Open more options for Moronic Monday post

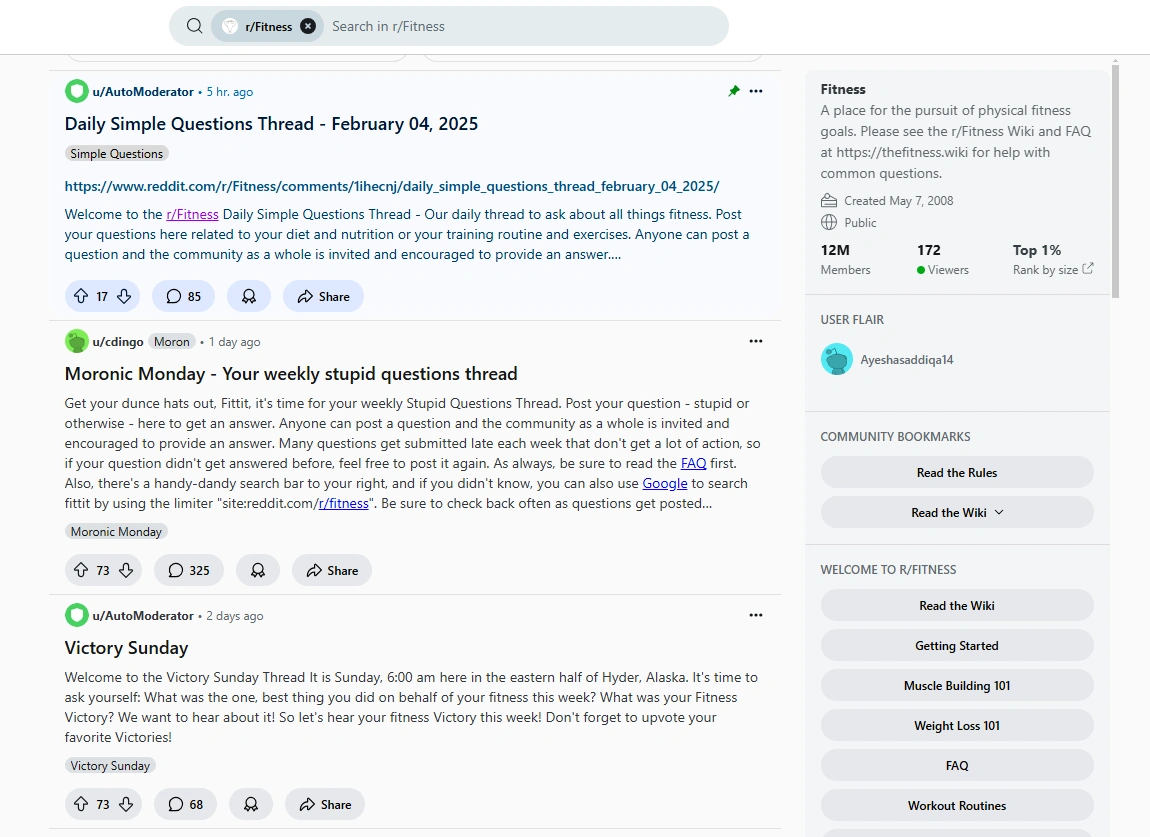(x=755, y=341)
